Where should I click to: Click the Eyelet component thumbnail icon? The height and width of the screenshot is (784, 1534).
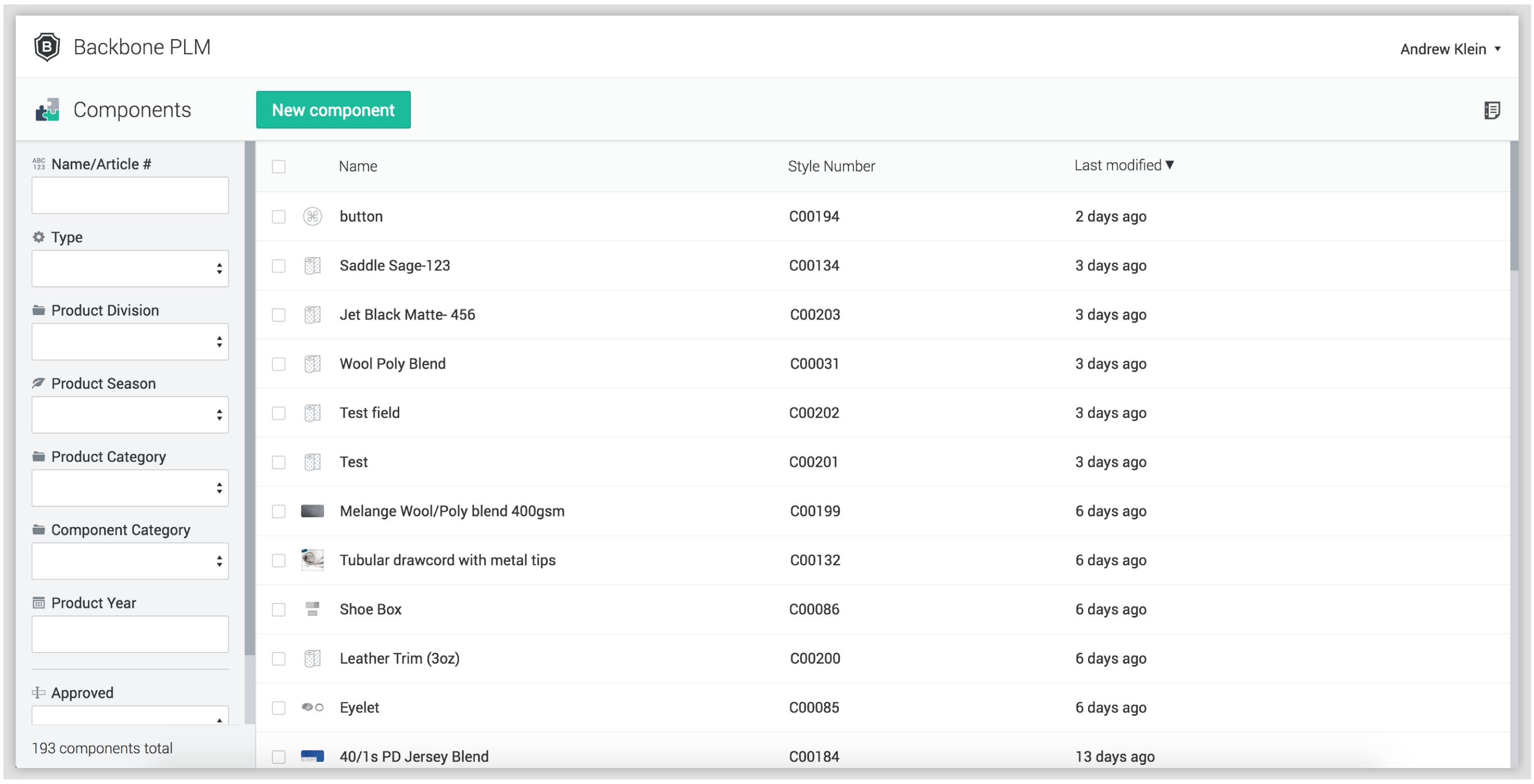tap(312, 707)
